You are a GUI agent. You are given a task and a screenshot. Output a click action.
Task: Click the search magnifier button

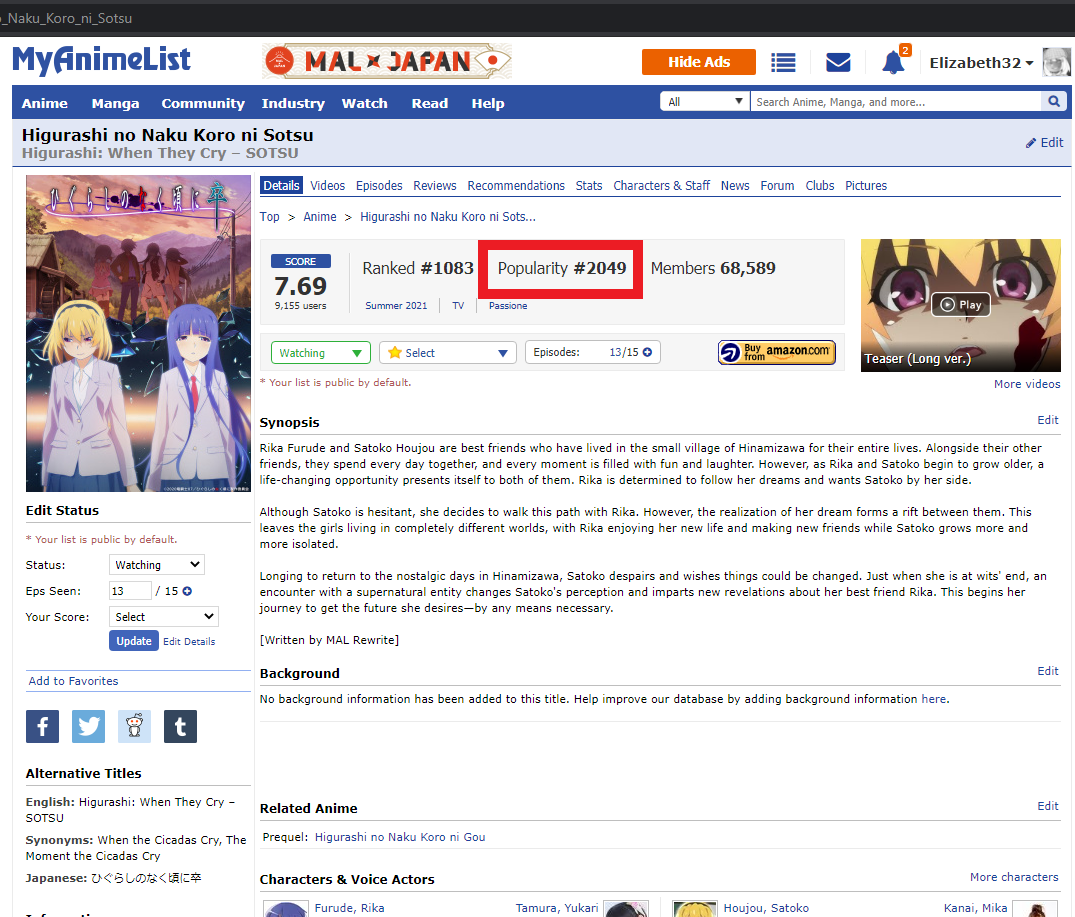click(1053, 102)
